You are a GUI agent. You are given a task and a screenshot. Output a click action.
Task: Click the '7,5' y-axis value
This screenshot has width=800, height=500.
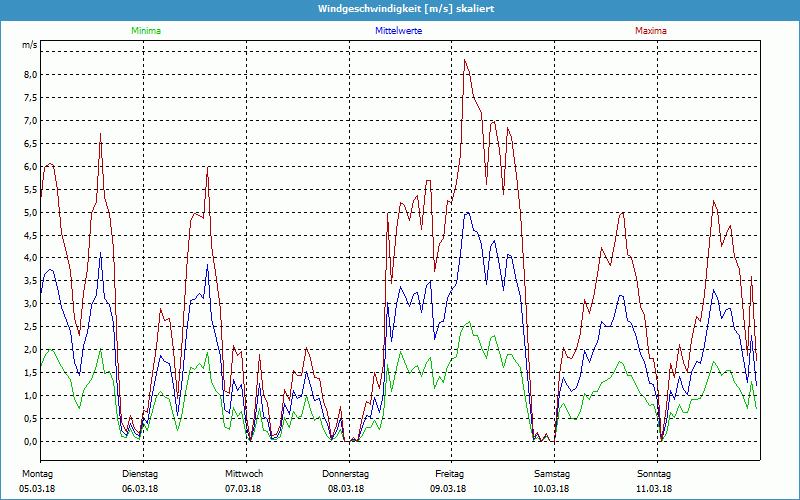click(30, 97)
